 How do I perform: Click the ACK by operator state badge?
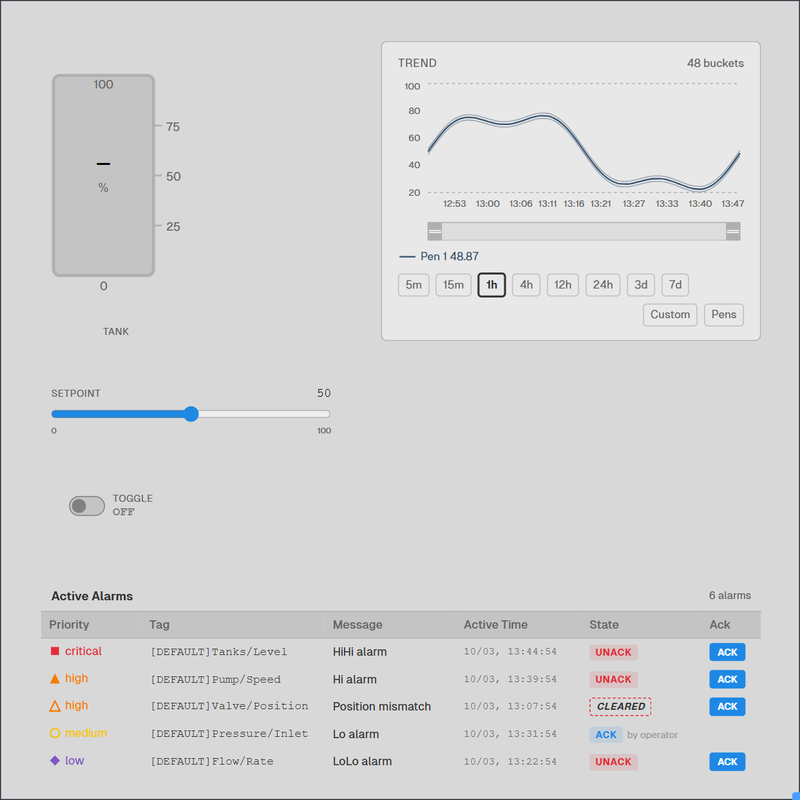606,735
